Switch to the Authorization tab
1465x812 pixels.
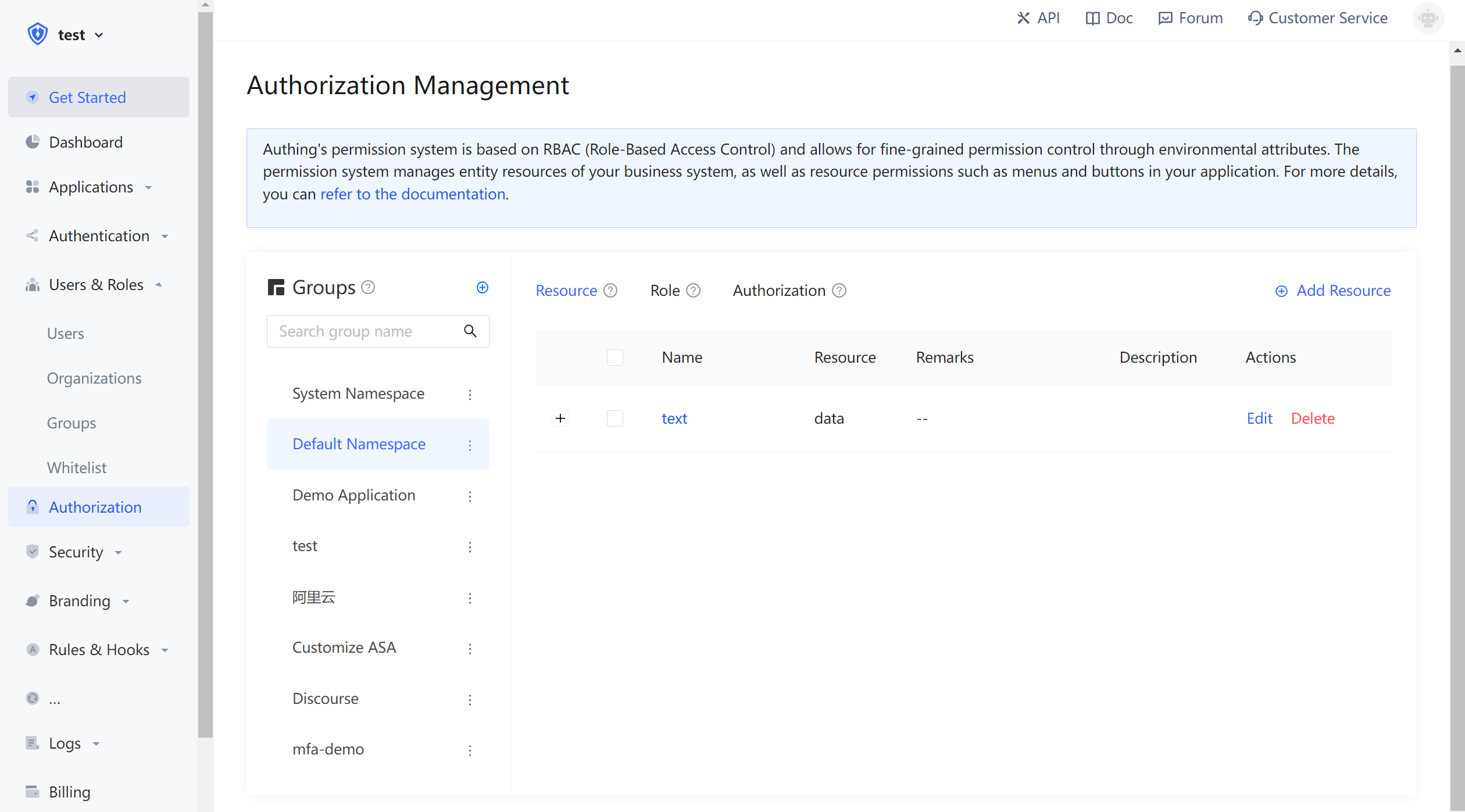coord(778,291)
